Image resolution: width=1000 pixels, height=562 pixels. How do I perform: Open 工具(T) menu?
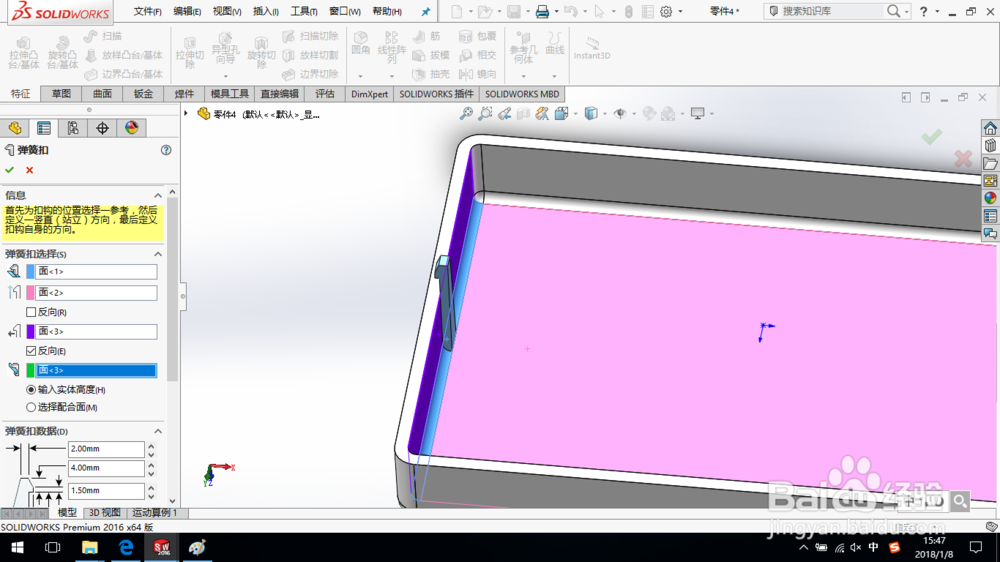304,11
